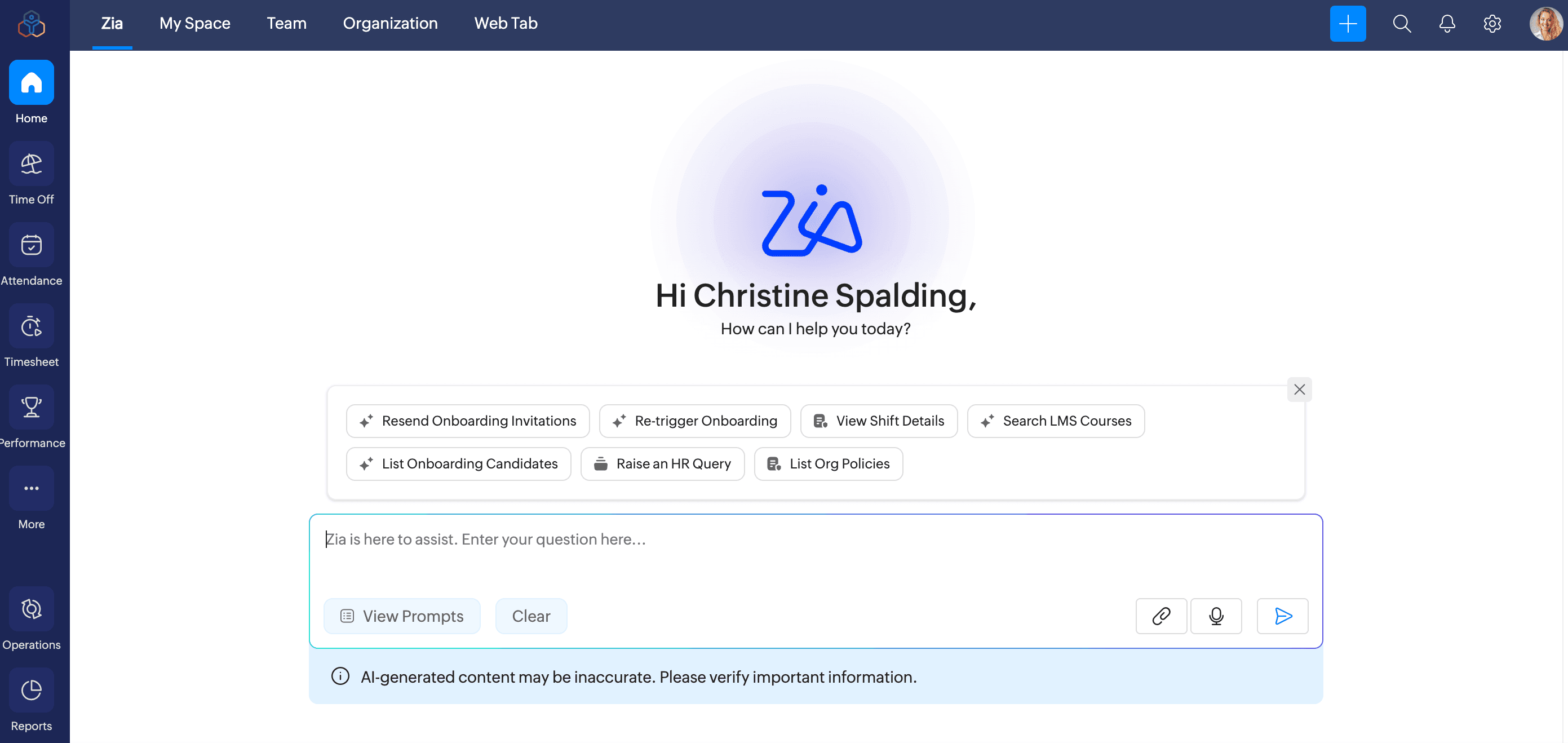Click the Hi Christine Spalding greeting

pos(816,295)
